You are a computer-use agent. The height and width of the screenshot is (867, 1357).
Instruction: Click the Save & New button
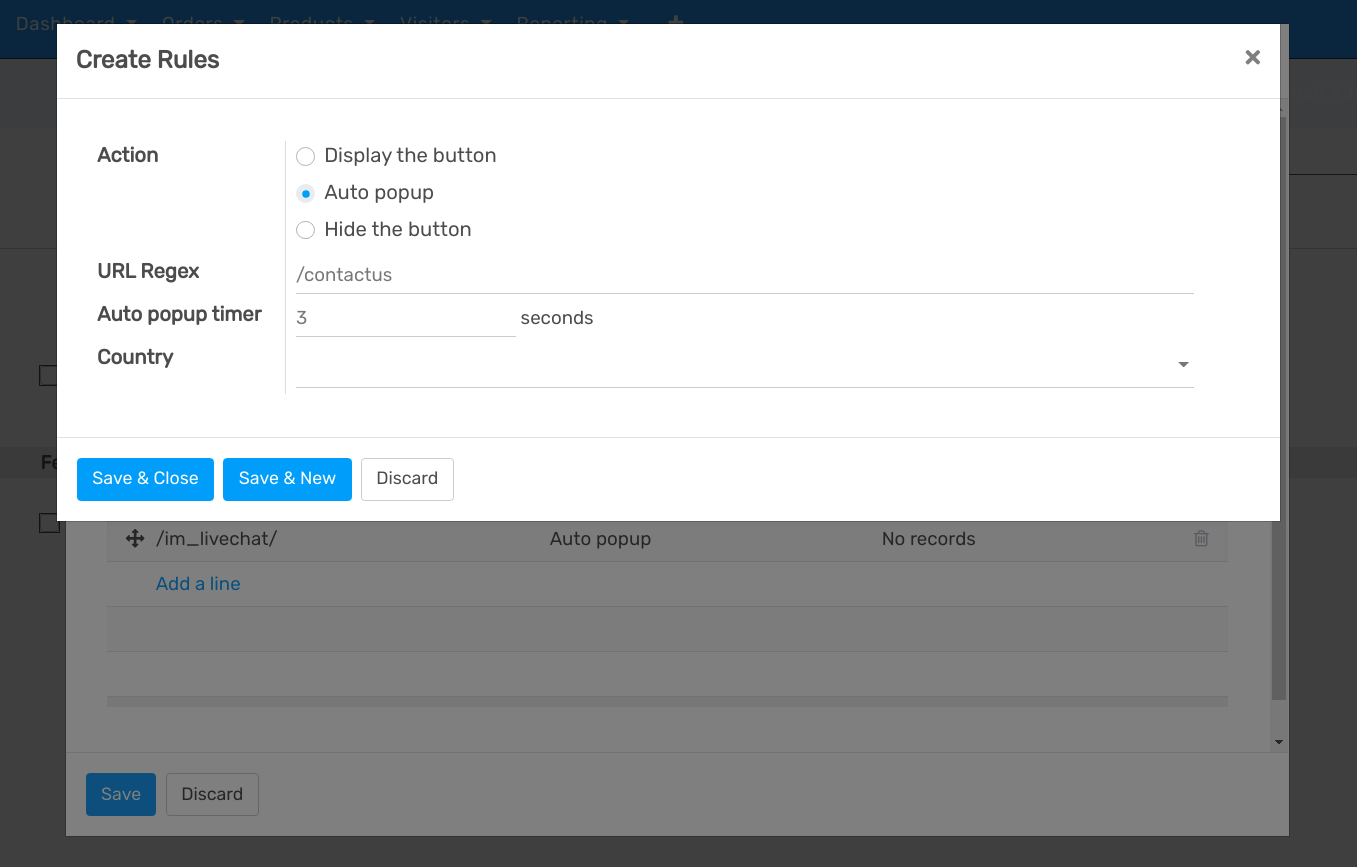[287, 479]
